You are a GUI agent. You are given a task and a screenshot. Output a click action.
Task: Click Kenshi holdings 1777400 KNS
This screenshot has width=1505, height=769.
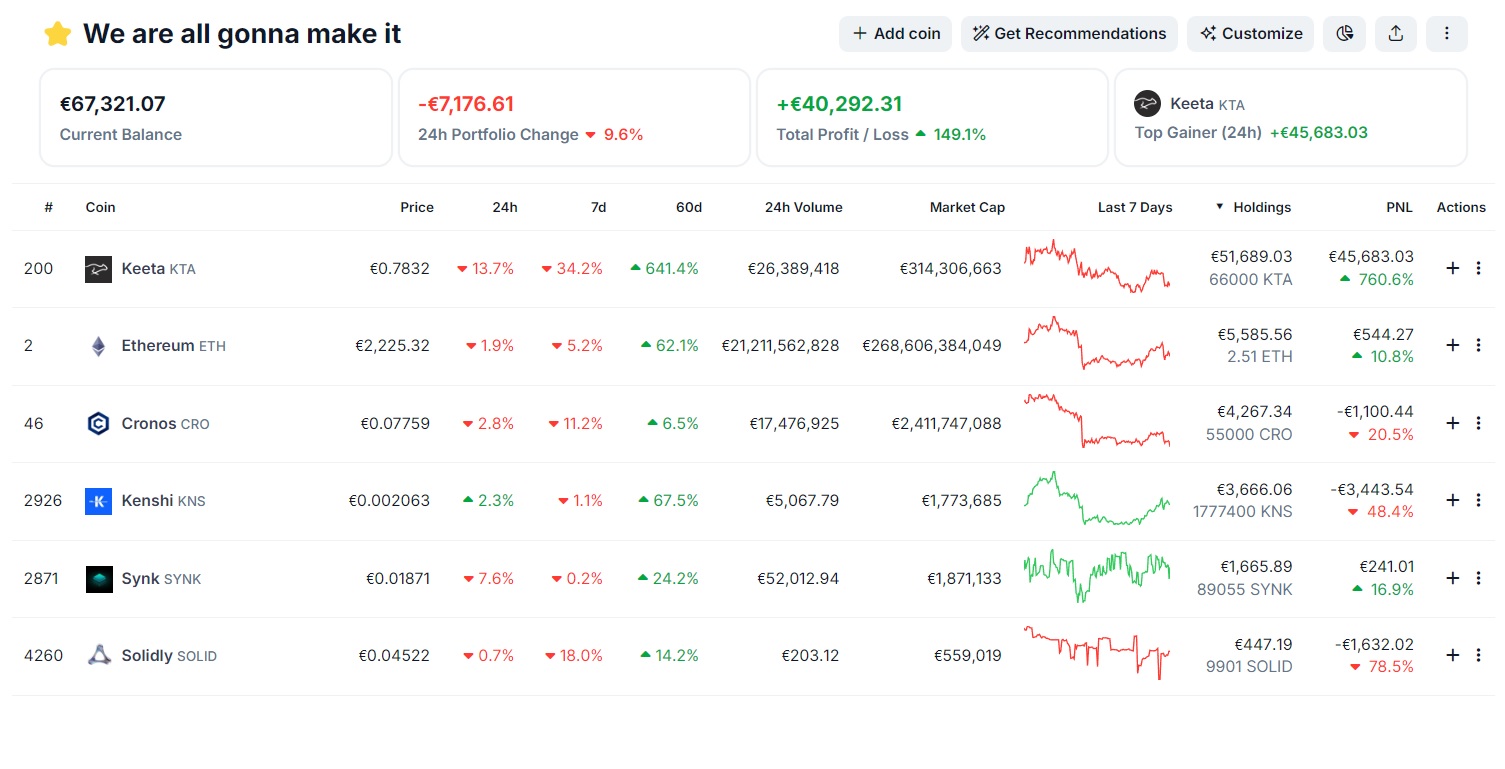click(x=1242, y=511)
